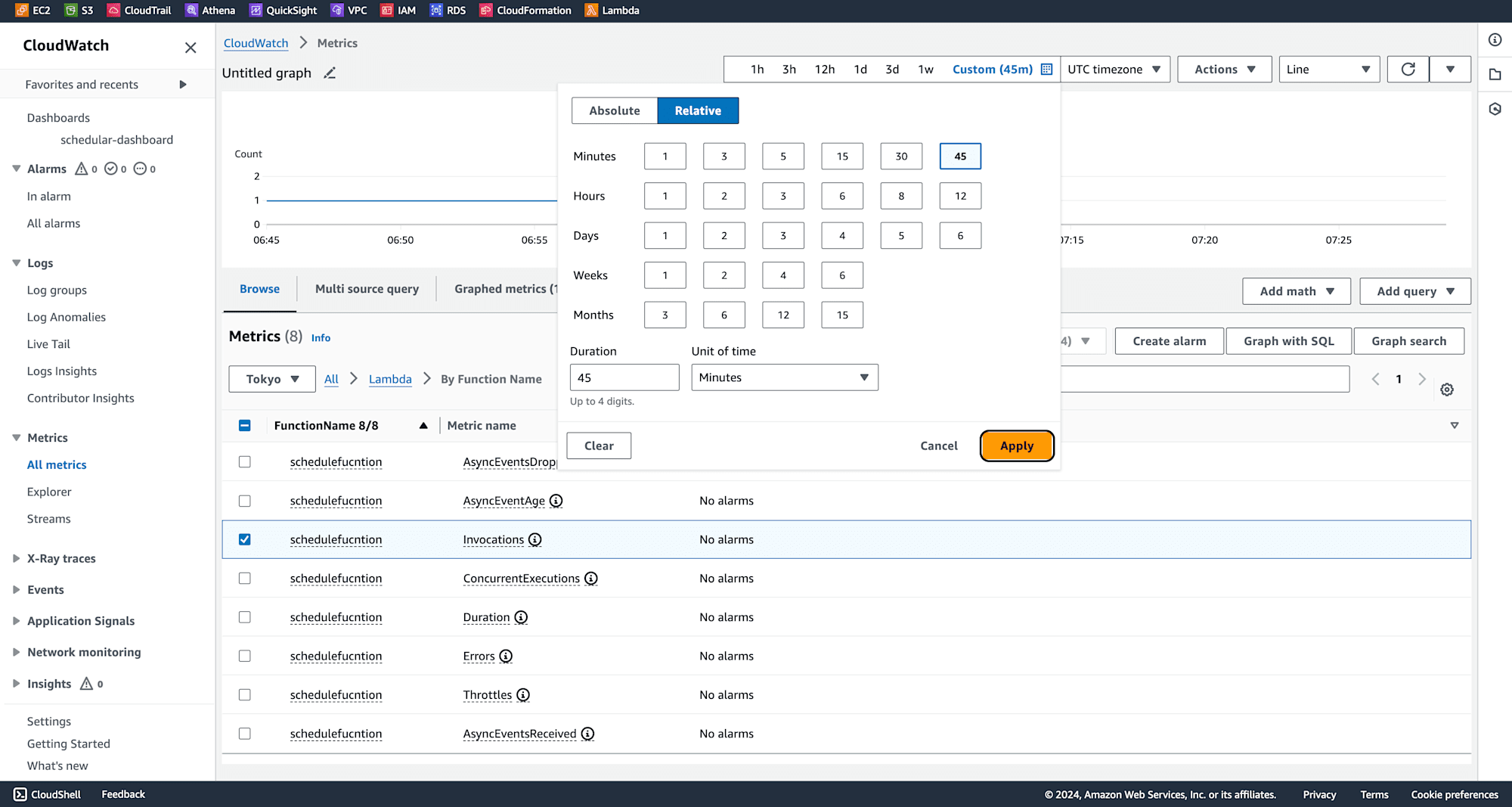Open the Lambda namespace breadcrumb link
The image size is (1512, 807).
coord(390,379)
